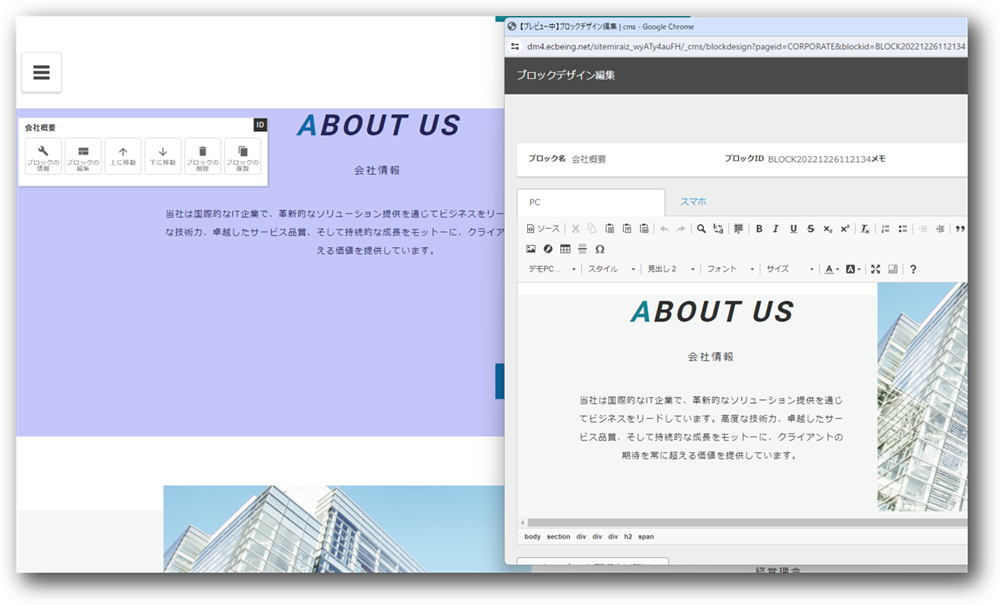Screen dimensions: 1000x605
Task: Insert a horizontal line
Action: pyautogui.click(x=582, y=249)
